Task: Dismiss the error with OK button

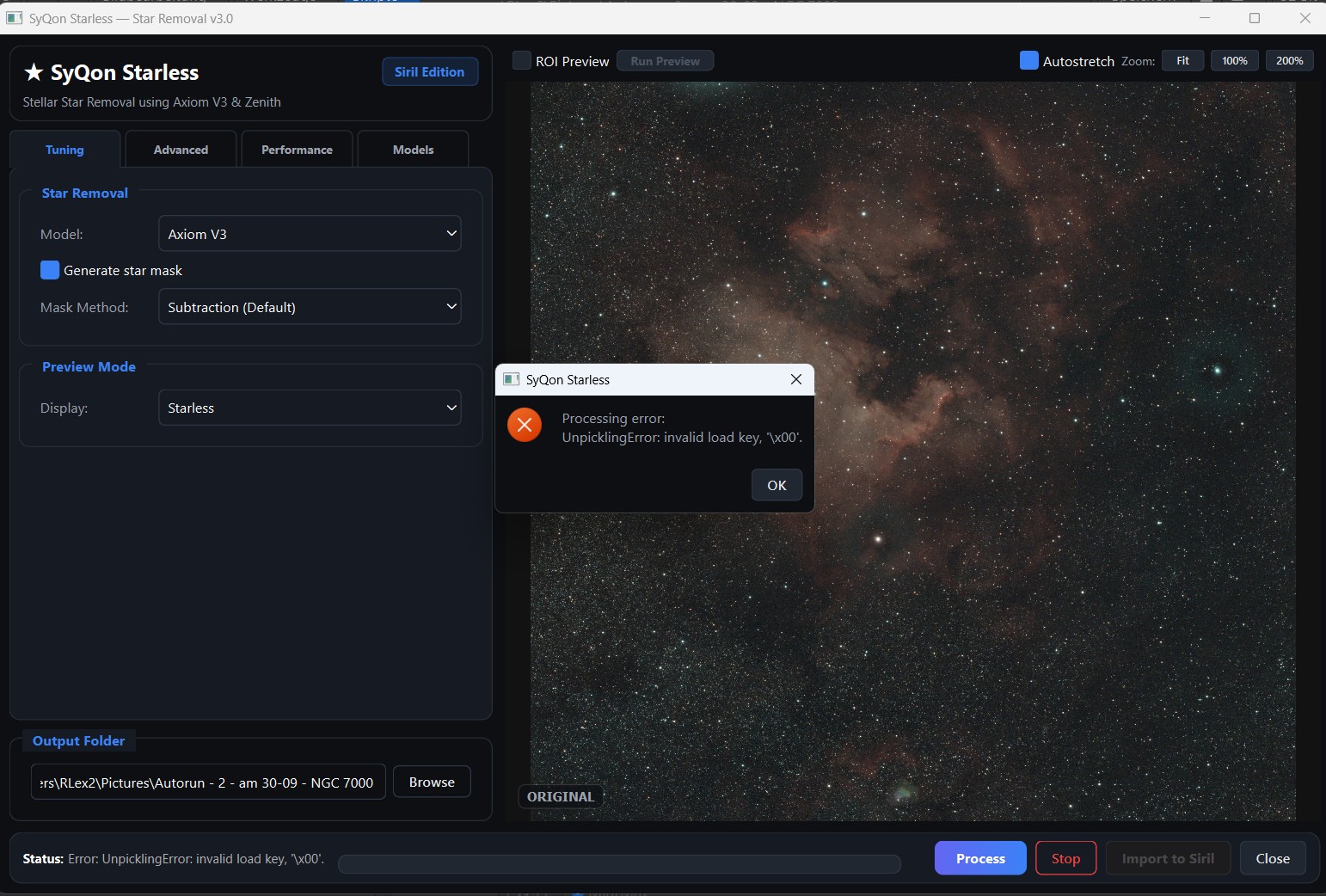Action: point(777,485)
